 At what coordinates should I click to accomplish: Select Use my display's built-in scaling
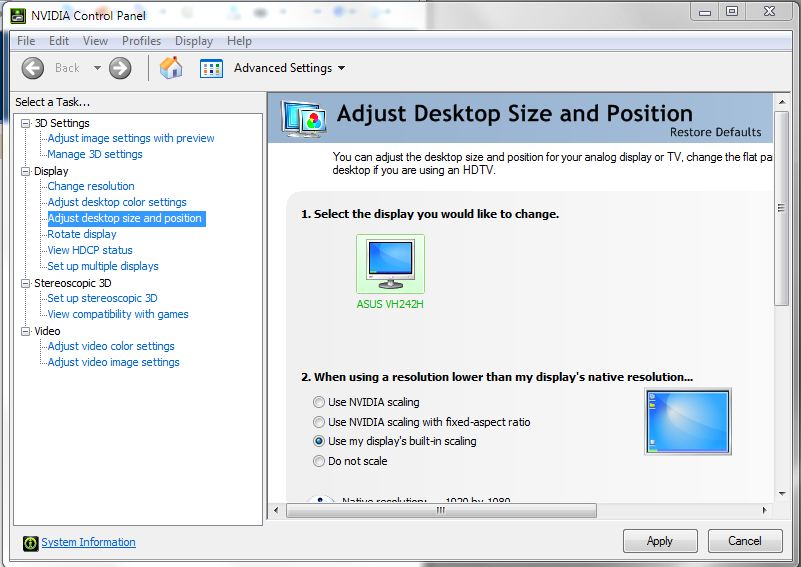pos(319,441)
